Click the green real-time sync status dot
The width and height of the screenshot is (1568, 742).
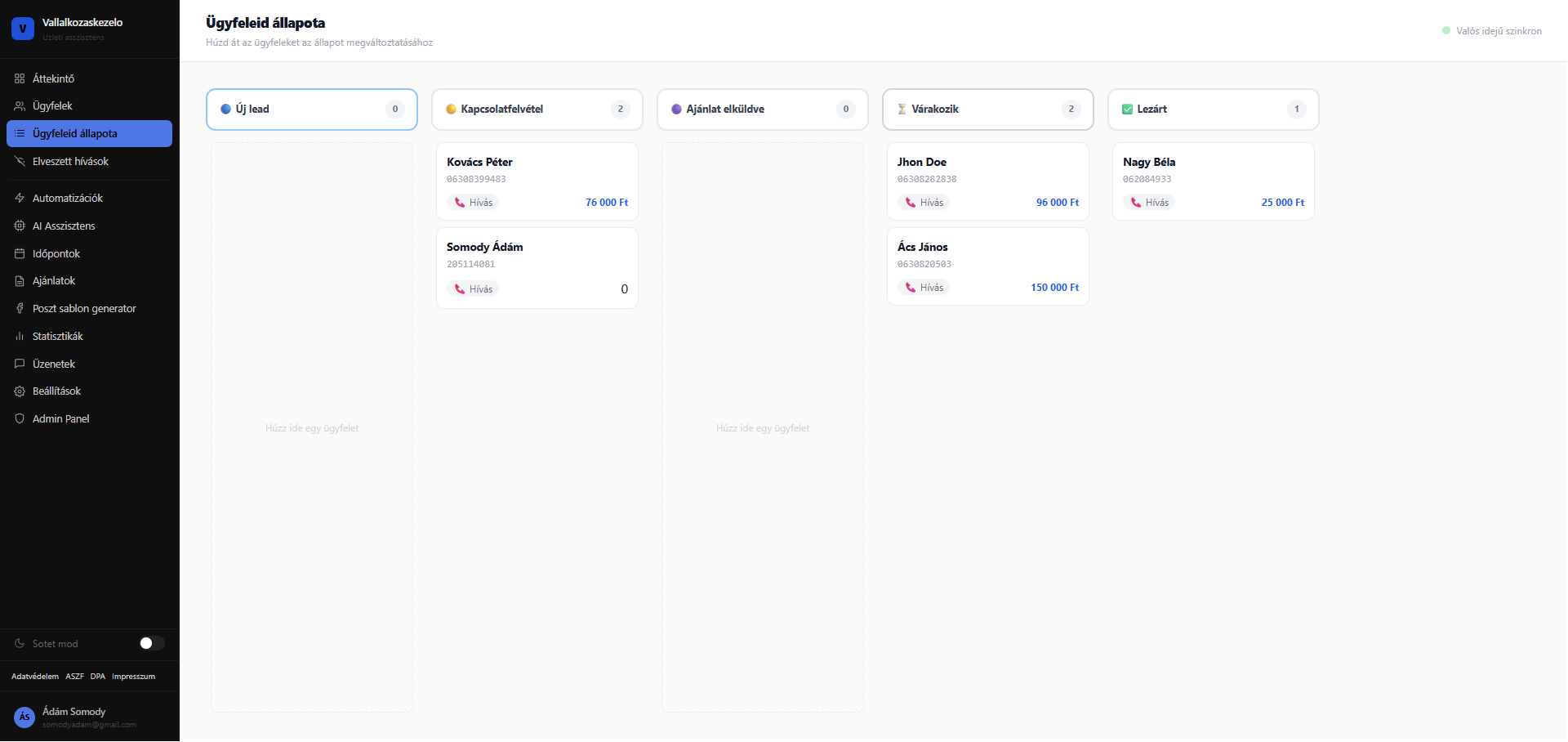click(x=1446, y=30)
